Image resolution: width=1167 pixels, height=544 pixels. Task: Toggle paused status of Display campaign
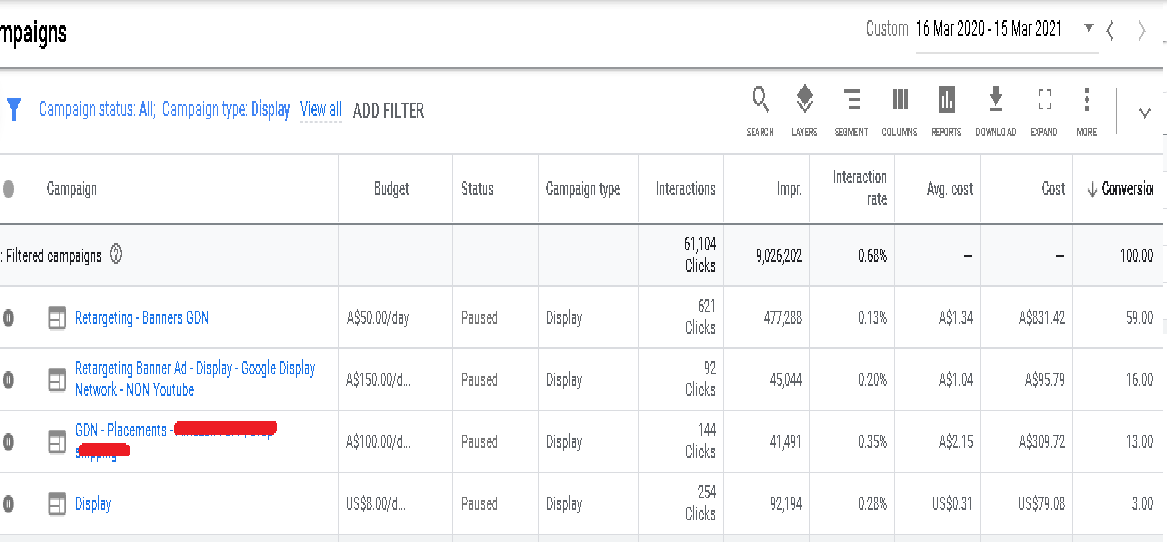pyautogui.click(x=8, y=505)
